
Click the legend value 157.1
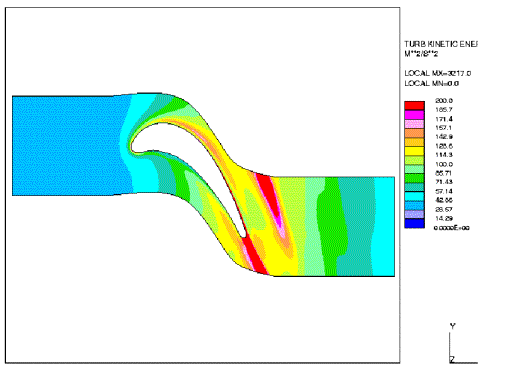coord(444,128)
